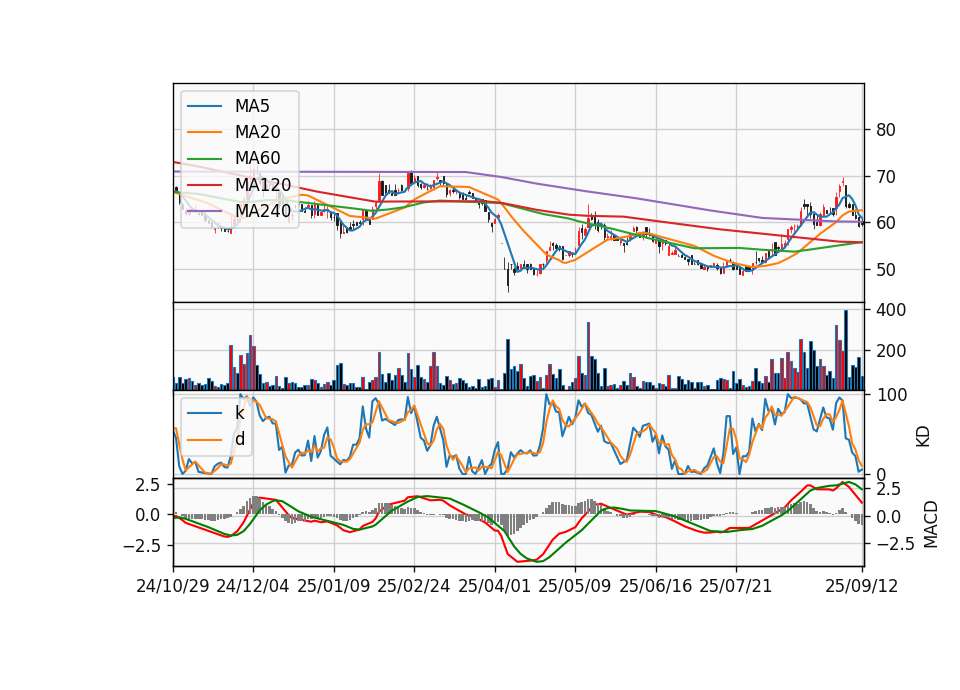The width and height of the screenshot is (960, 690).
Task: Click the 25/05/09 date axis label
Action: point(575,586)
